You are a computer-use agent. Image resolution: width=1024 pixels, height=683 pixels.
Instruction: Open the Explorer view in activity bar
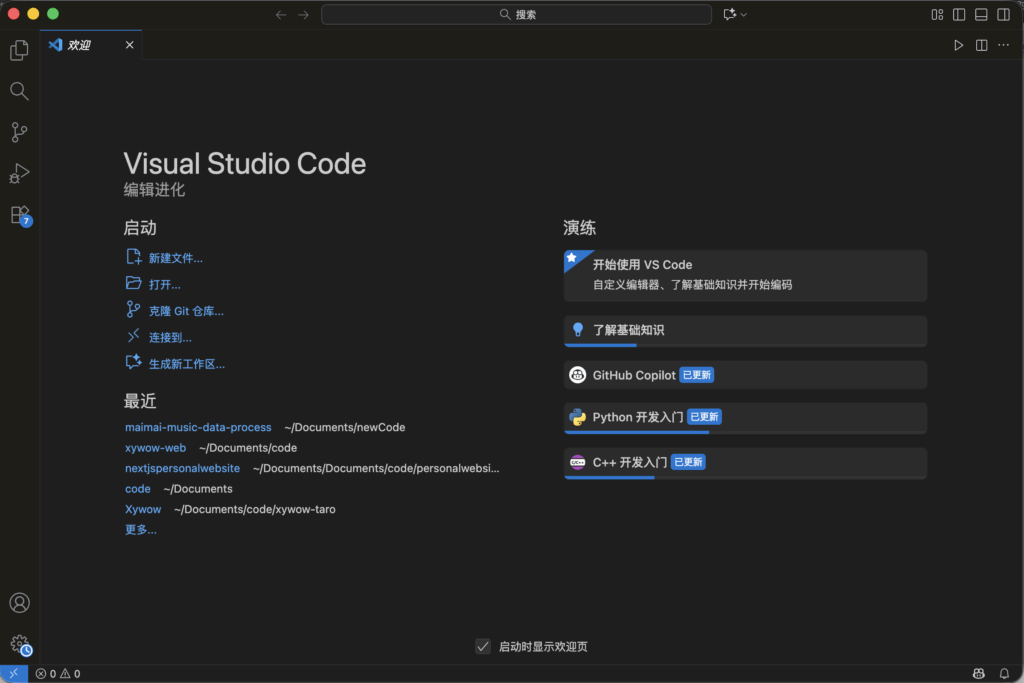pos(19,50)
